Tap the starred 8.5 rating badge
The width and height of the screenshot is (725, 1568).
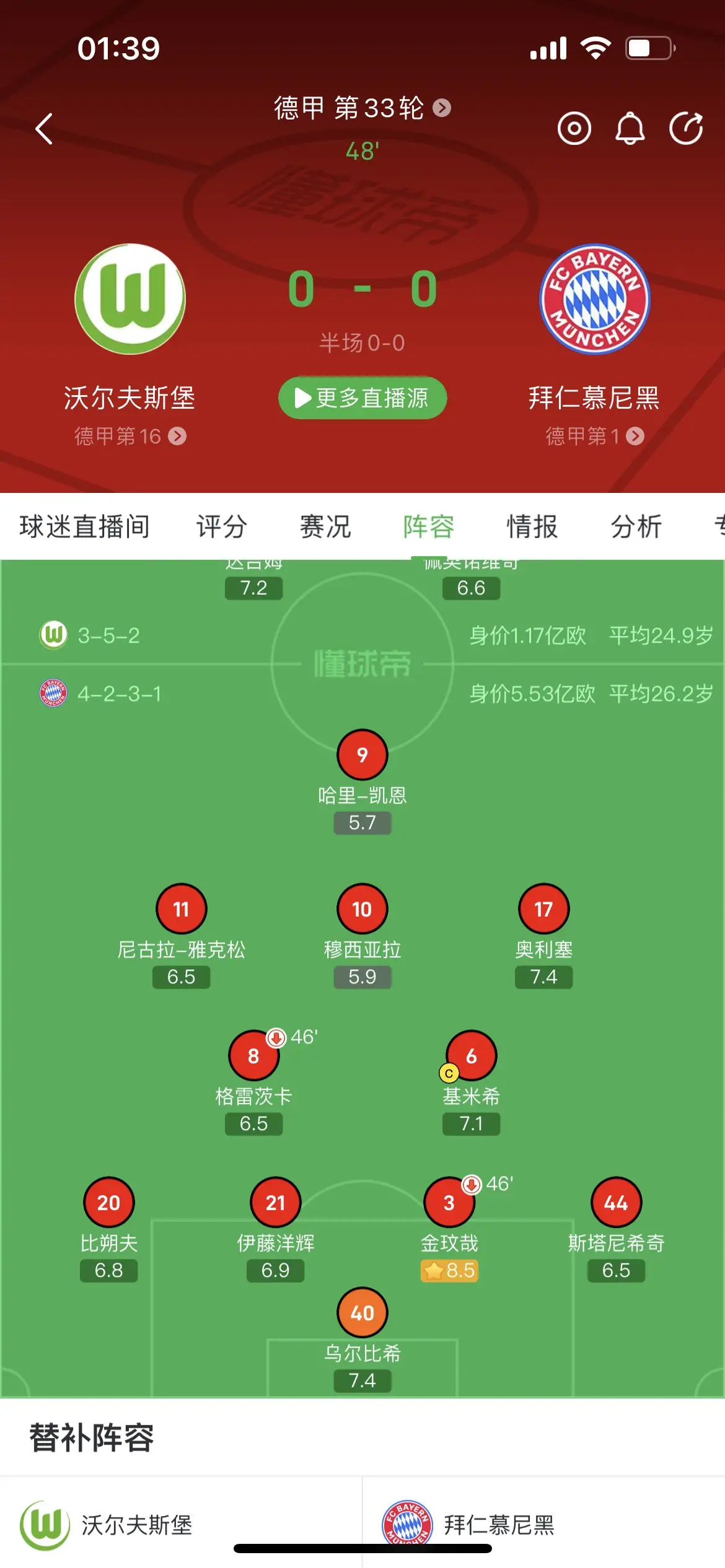click(x=449, y=1271)
